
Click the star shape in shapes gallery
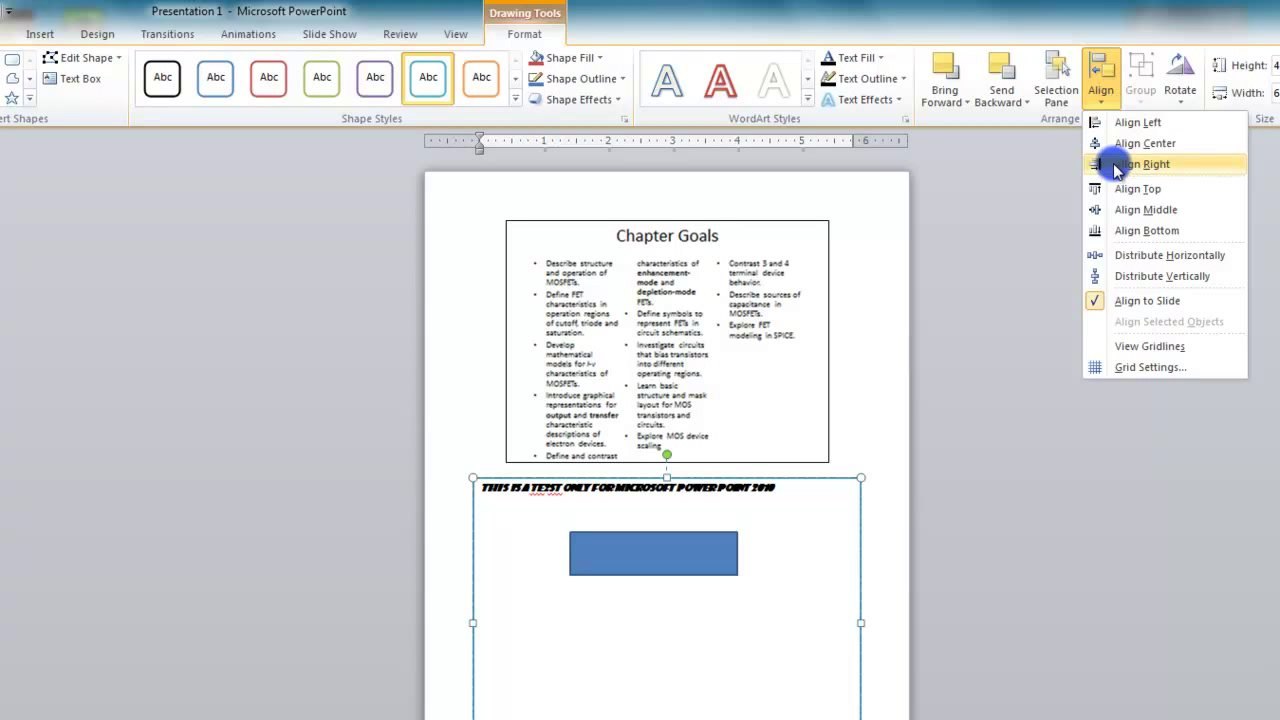[12, 98]
